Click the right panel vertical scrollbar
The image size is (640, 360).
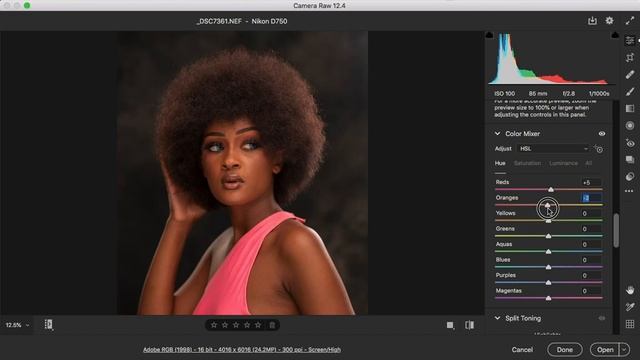[x=616, y=231]
